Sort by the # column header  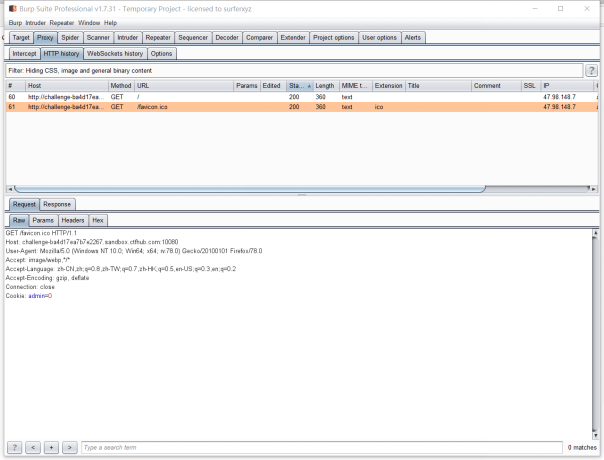(15, 86)
